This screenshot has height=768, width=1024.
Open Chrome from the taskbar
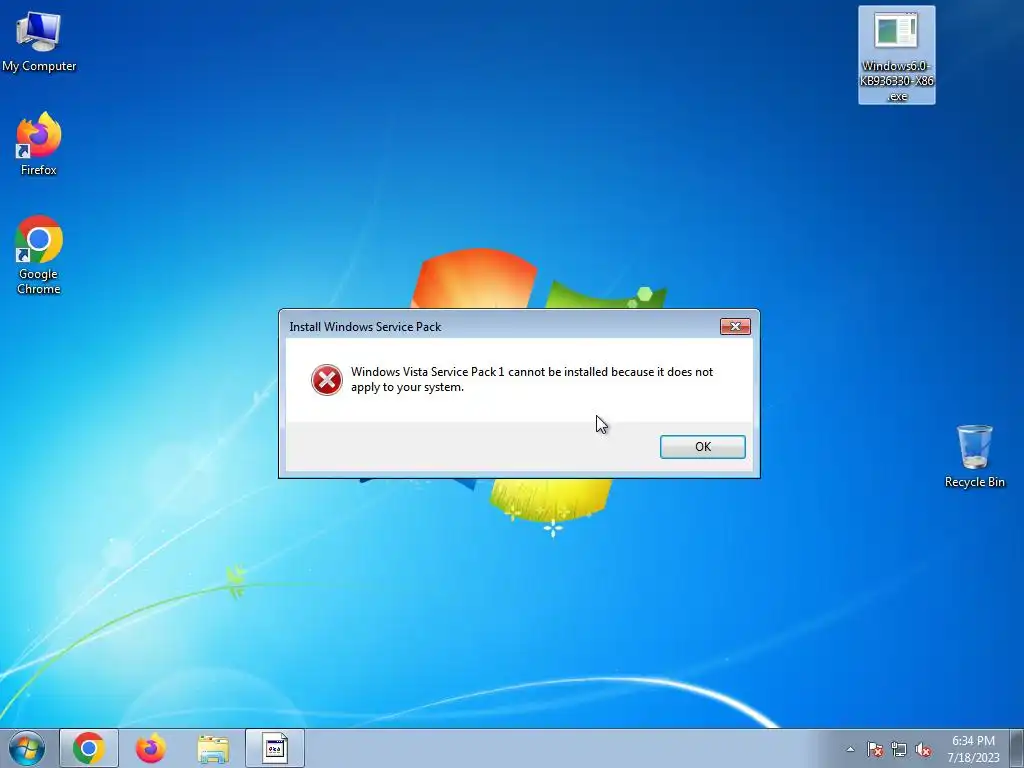[x=89, y=748]
